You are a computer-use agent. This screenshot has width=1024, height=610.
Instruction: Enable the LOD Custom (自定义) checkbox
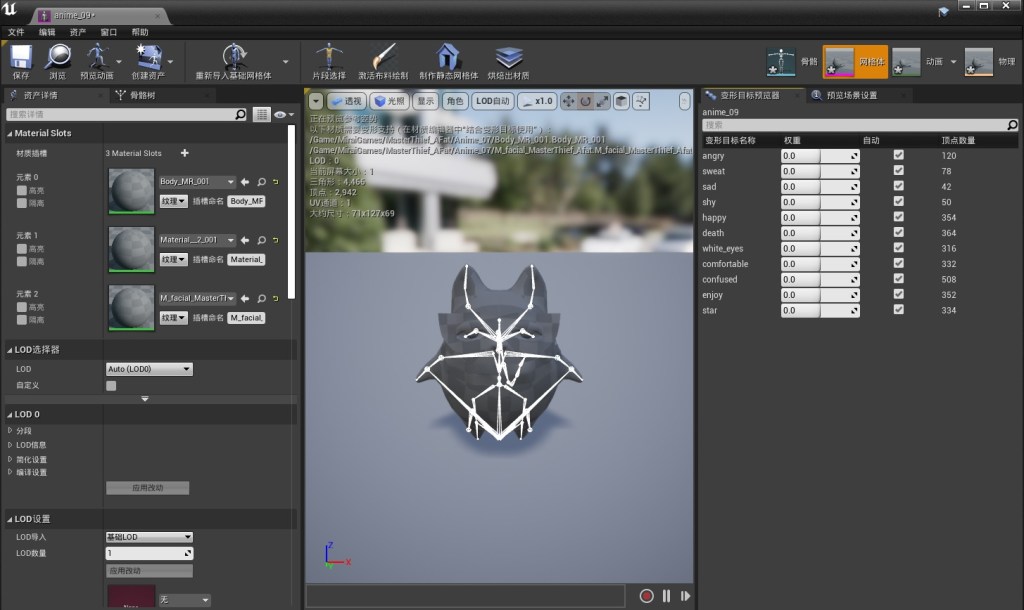[x=111, y=385]
